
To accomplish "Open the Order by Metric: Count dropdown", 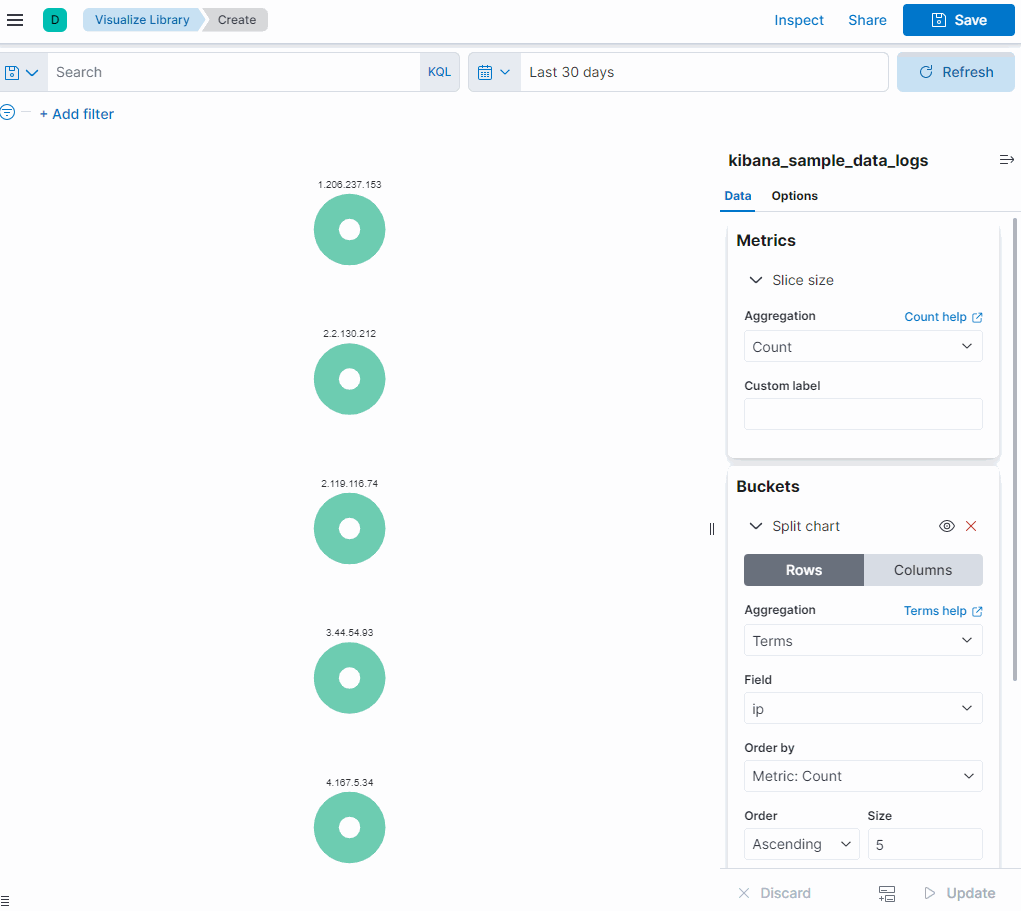I will (863, 776).
